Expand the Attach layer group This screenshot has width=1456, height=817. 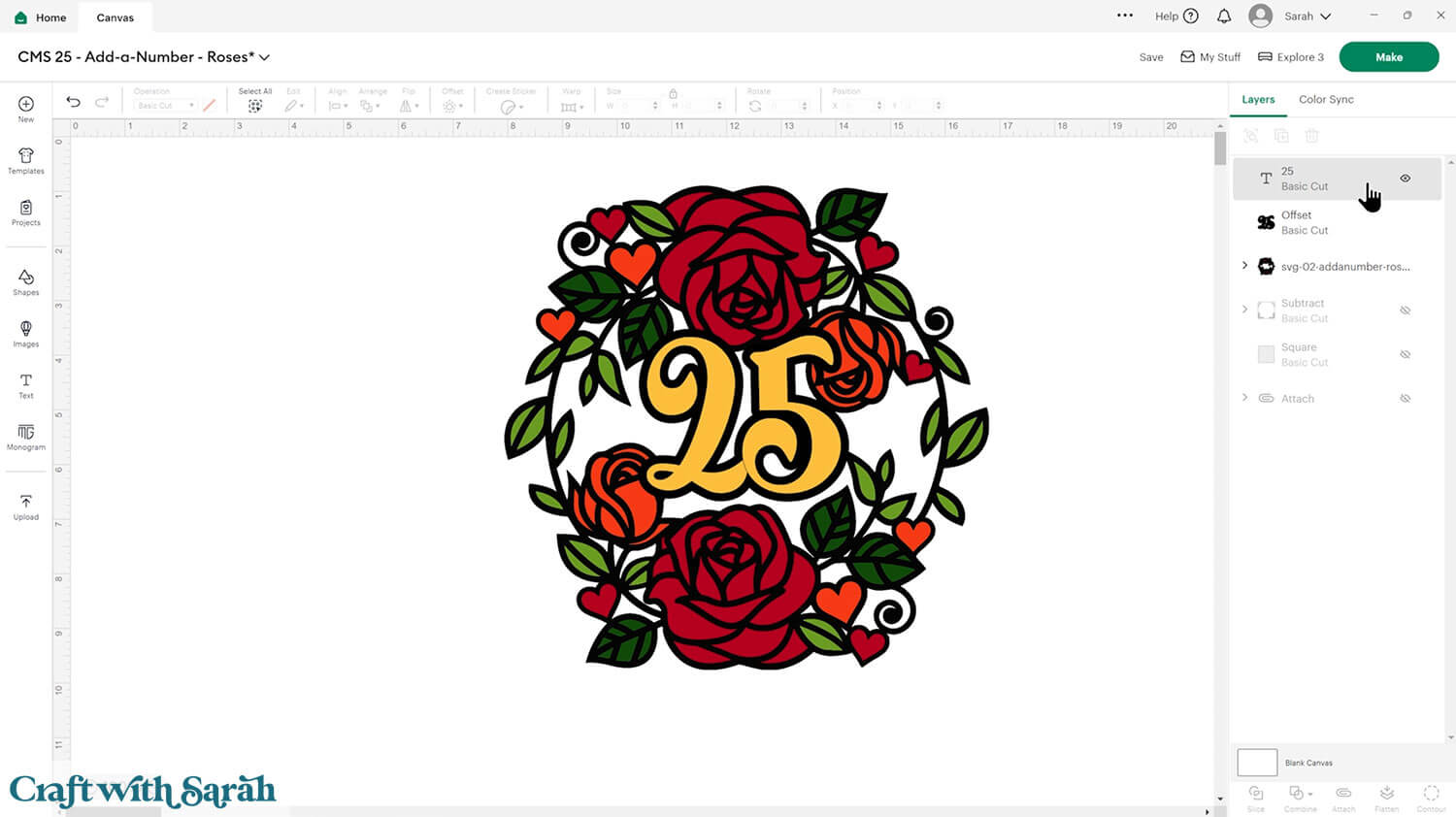tap(1245, 398)
